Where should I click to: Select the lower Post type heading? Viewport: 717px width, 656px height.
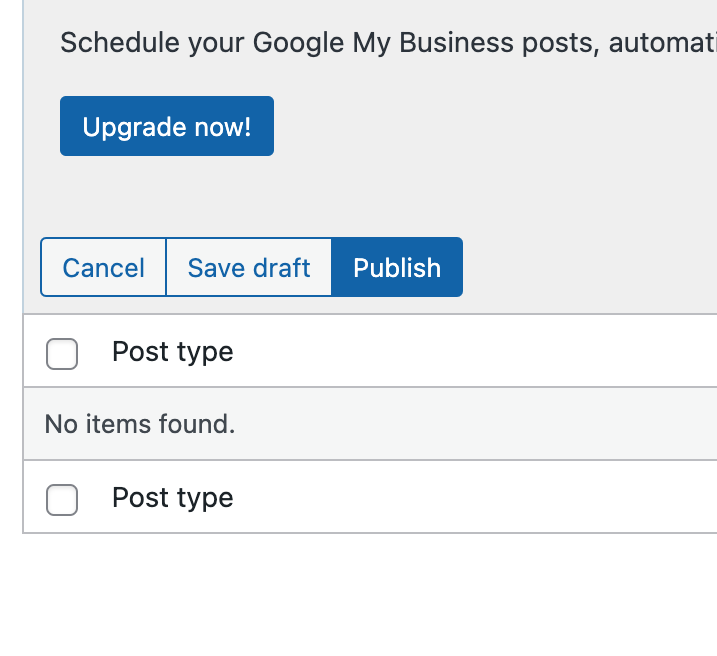tap(172, 498)
